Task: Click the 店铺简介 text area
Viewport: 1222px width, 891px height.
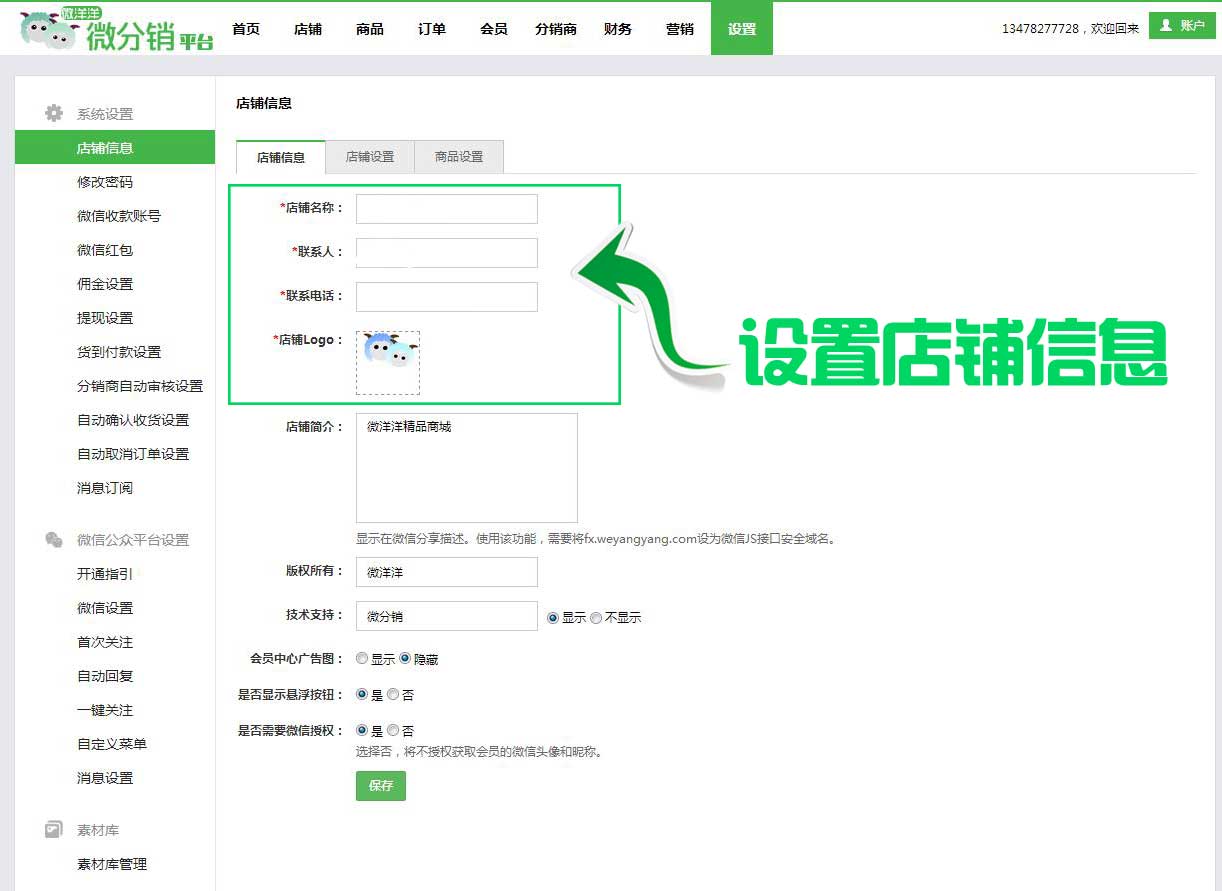Action: [x=467, y=468]
